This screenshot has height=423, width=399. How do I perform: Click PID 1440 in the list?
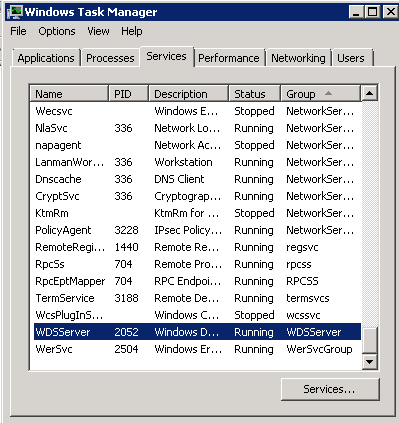coord(126,247)
